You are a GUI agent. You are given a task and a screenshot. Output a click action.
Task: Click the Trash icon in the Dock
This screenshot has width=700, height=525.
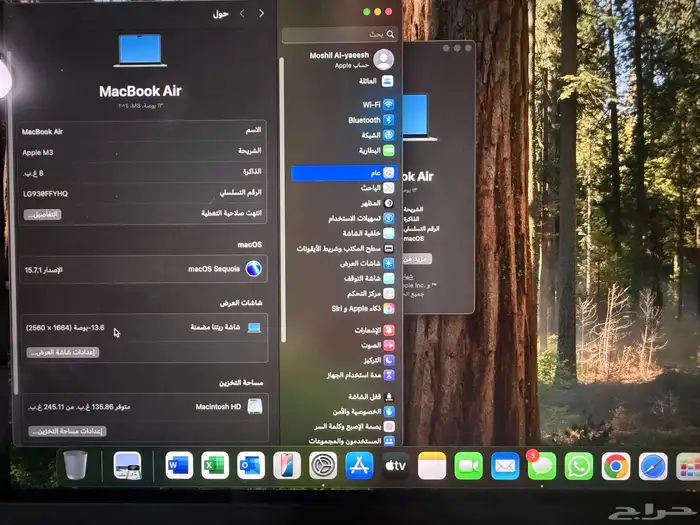pos(76,466)
